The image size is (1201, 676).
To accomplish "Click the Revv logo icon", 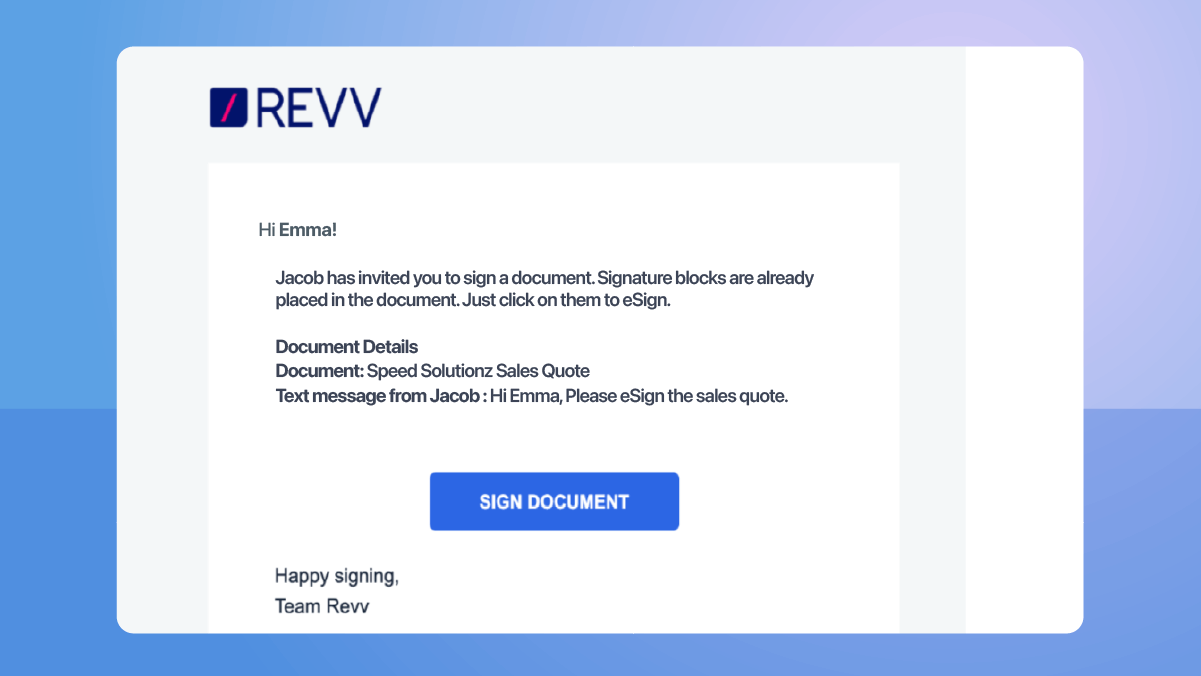I will click(228, 108).
